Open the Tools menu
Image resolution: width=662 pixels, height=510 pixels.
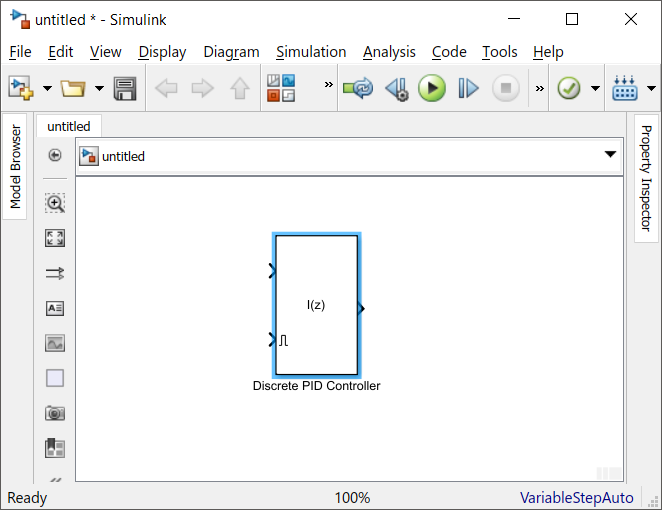(x=500, y=52)
